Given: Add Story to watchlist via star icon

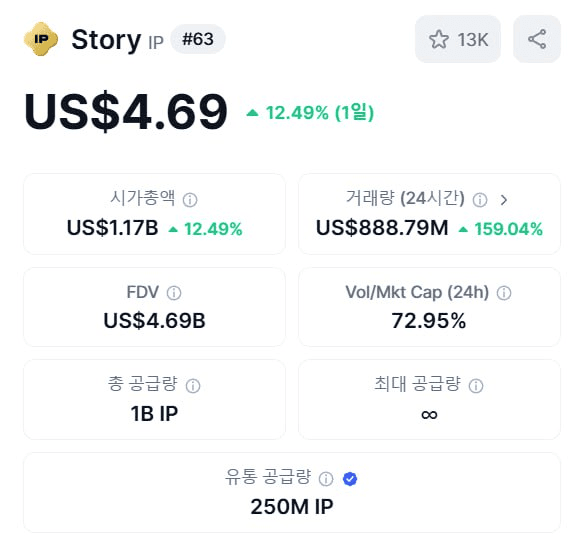Looking at the screenshot, I should 439,39.
